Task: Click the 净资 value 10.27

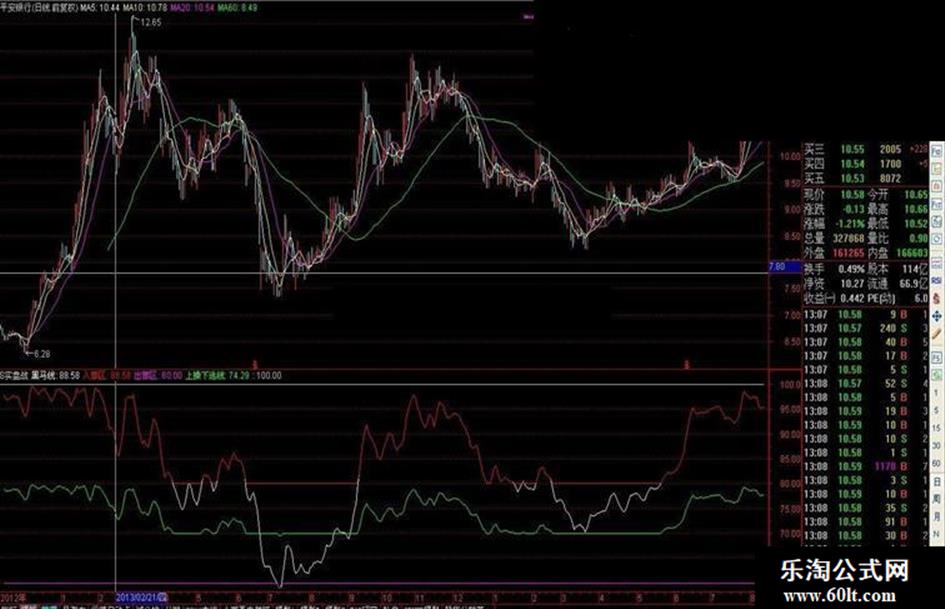Action: 853,283
